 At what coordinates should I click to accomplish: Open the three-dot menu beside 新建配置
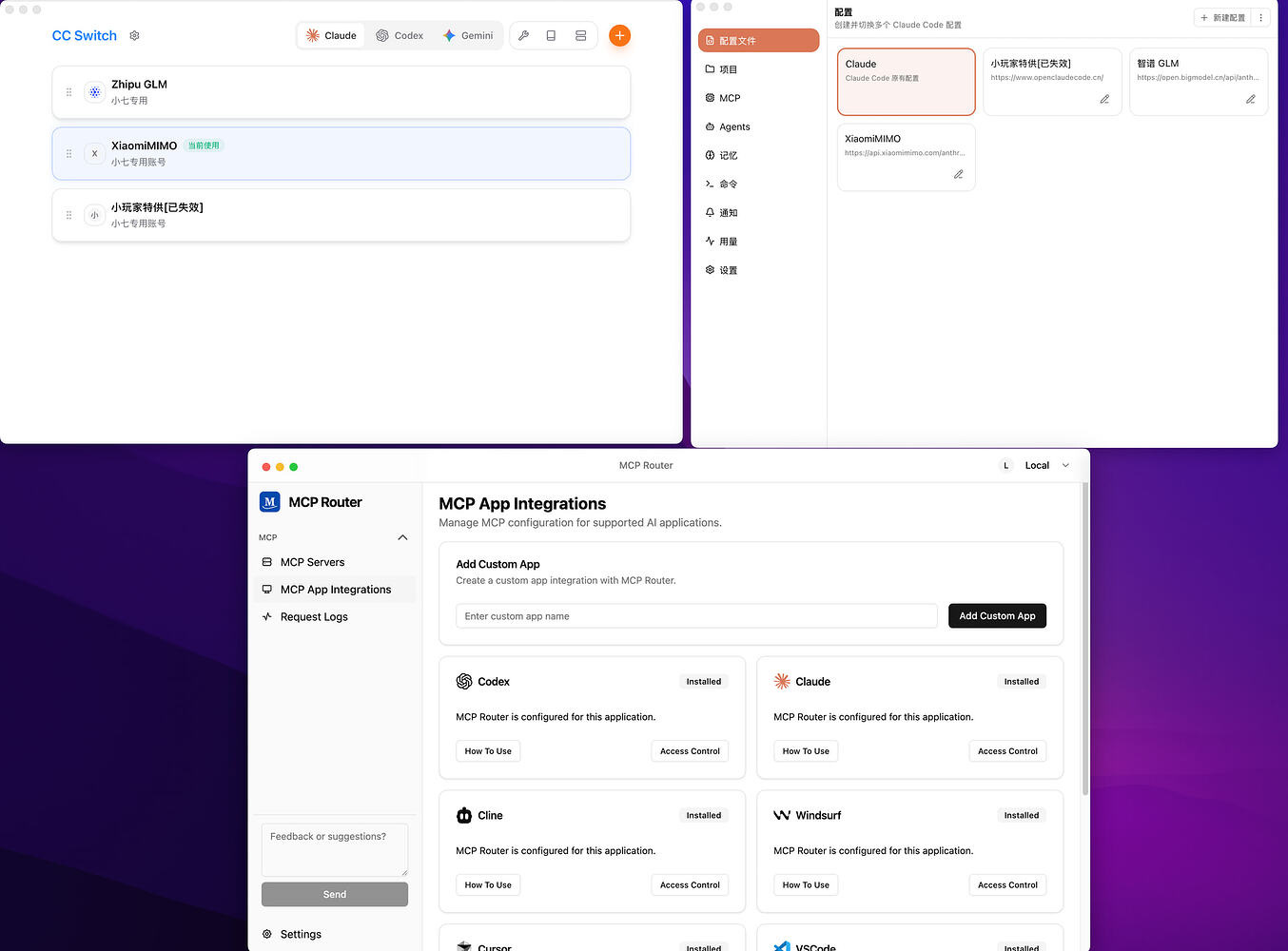[x=1261, y=17]
